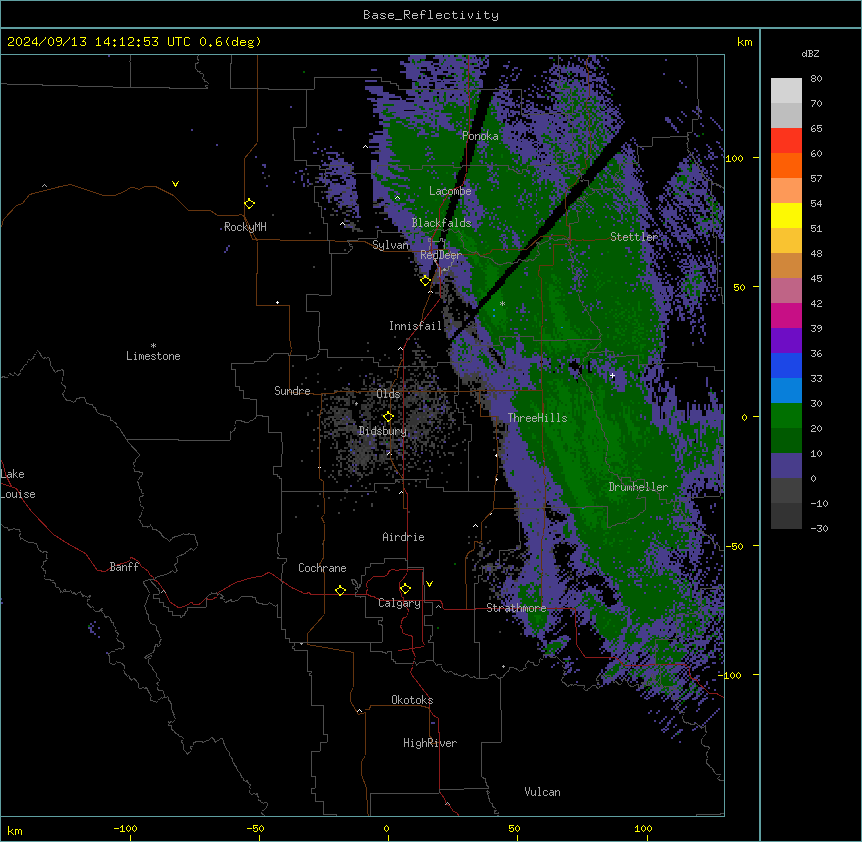Click the Drumheller label
This screenshot has width=862, height=842.
[x=638, y=487]
